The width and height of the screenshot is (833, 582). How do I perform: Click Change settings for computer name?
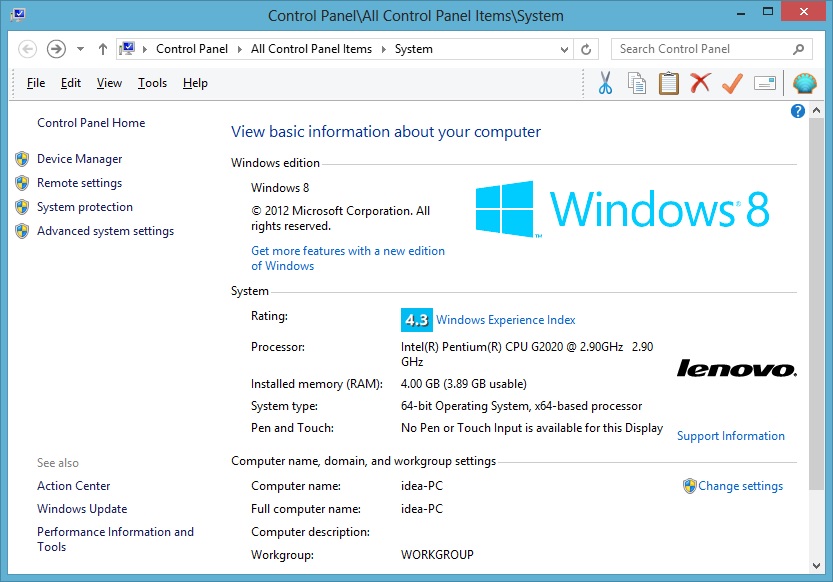(740, 486)
